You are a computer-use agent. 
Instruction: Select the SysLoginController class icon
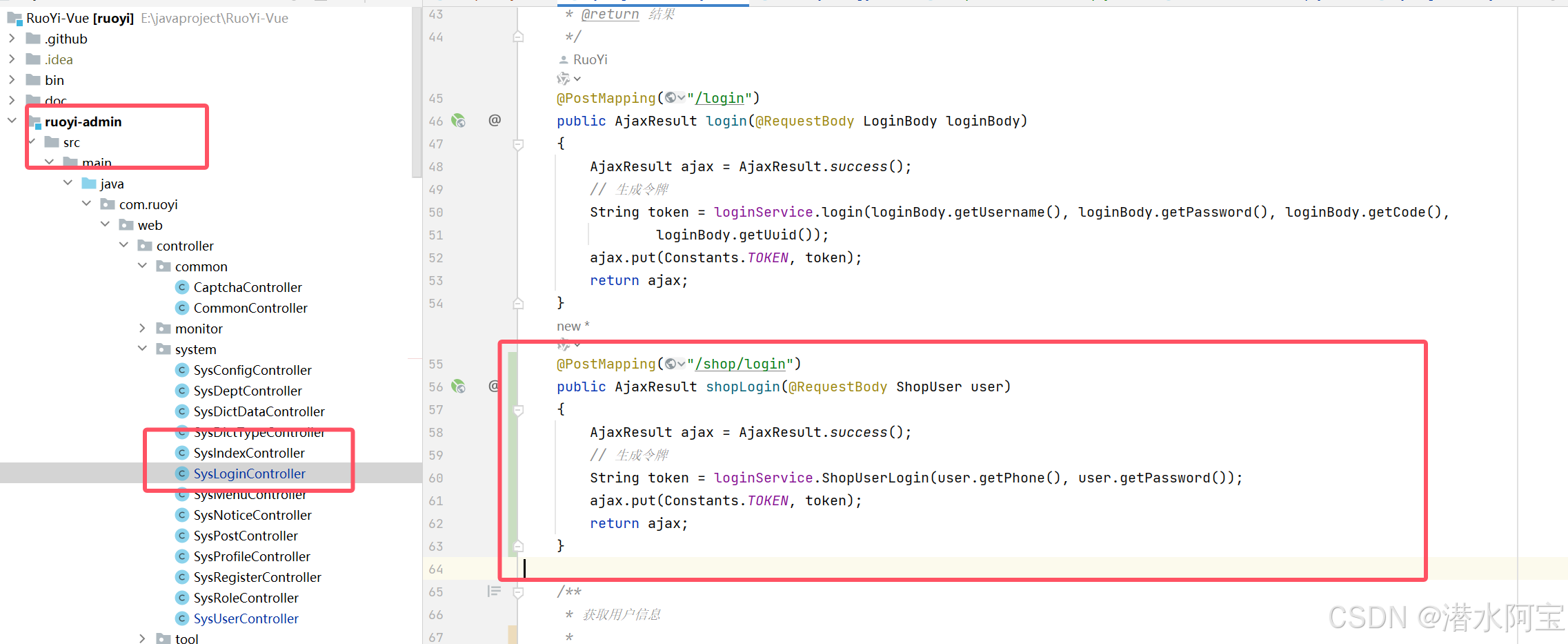click(x=181, y=474)
